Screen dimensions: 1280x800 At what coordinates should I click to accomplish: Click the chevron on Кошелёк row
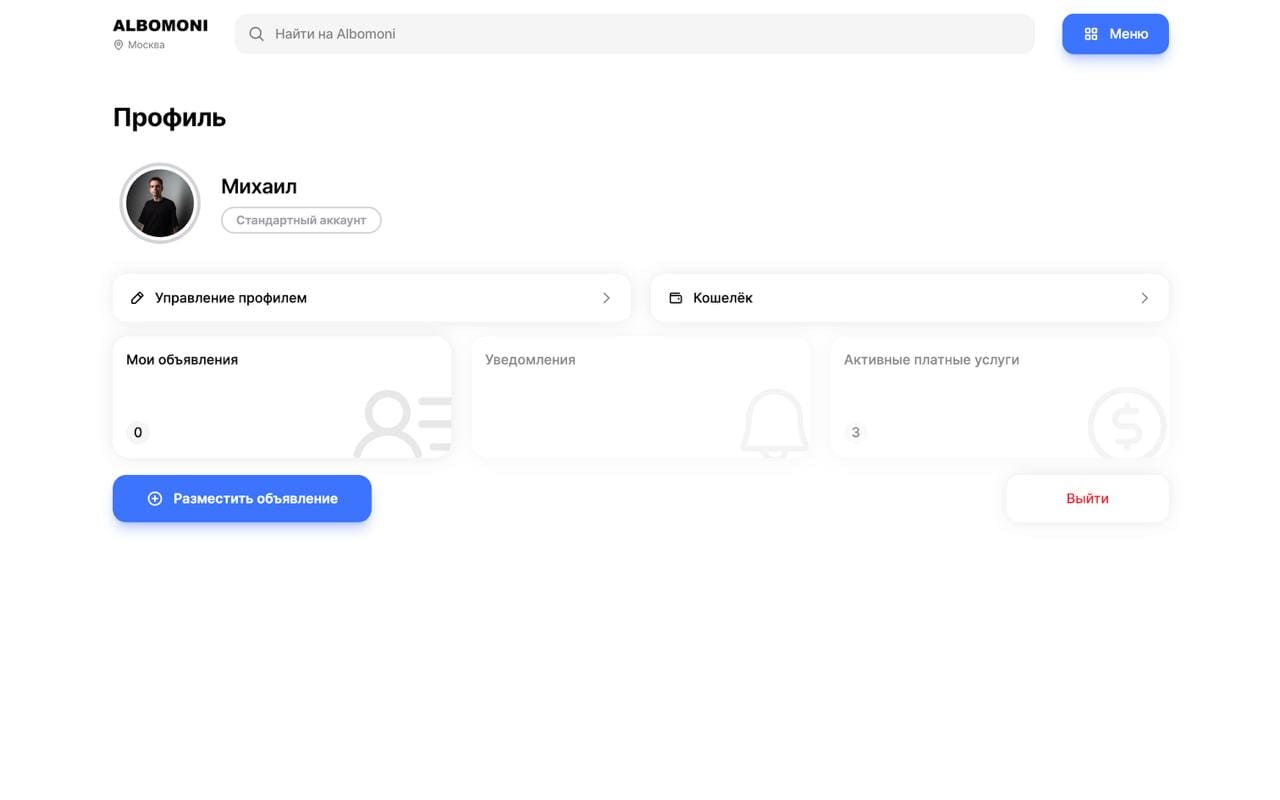click(x=1144, y=298)
